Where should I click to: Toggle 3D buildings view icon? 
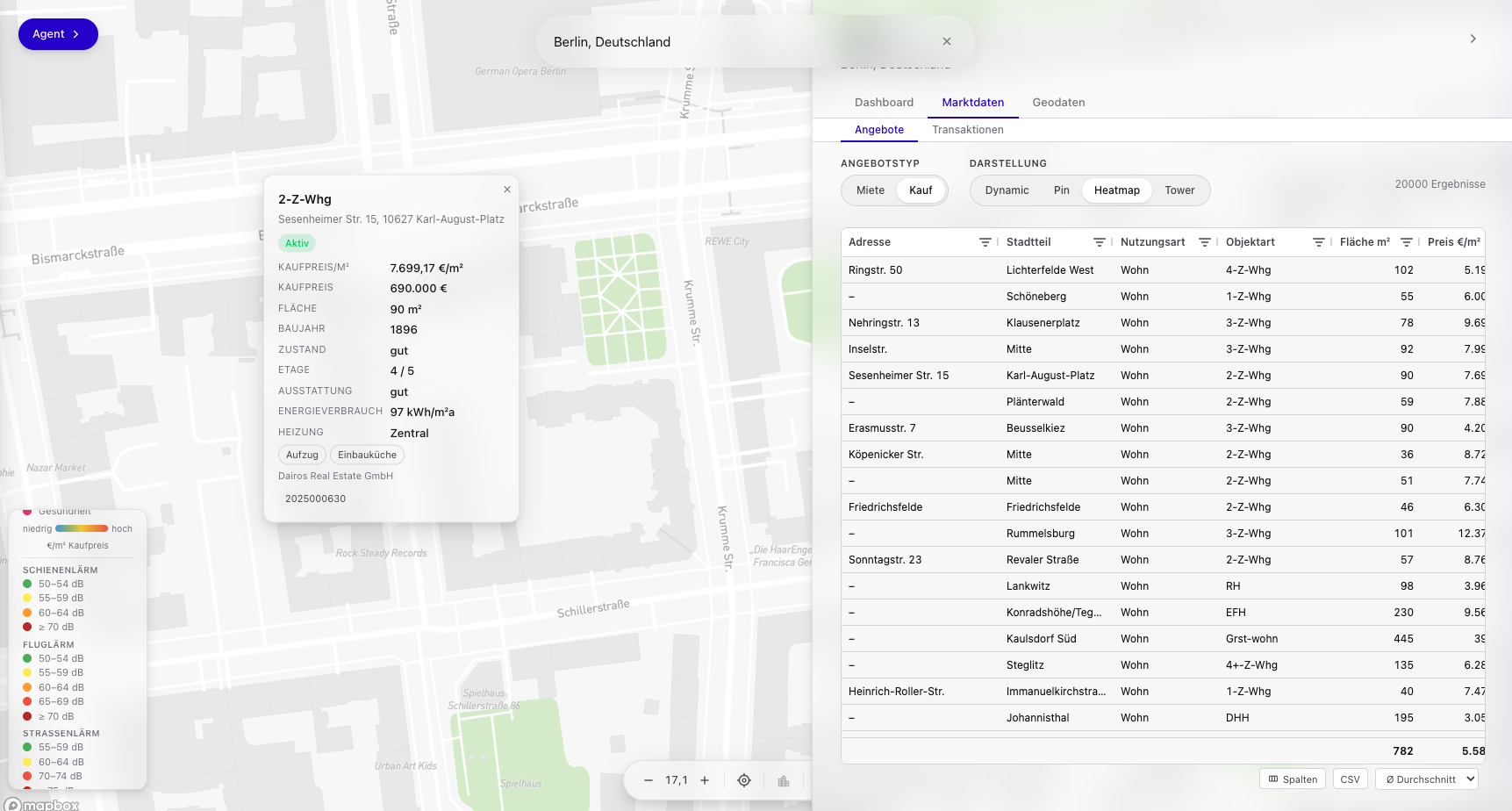[784, 780]
